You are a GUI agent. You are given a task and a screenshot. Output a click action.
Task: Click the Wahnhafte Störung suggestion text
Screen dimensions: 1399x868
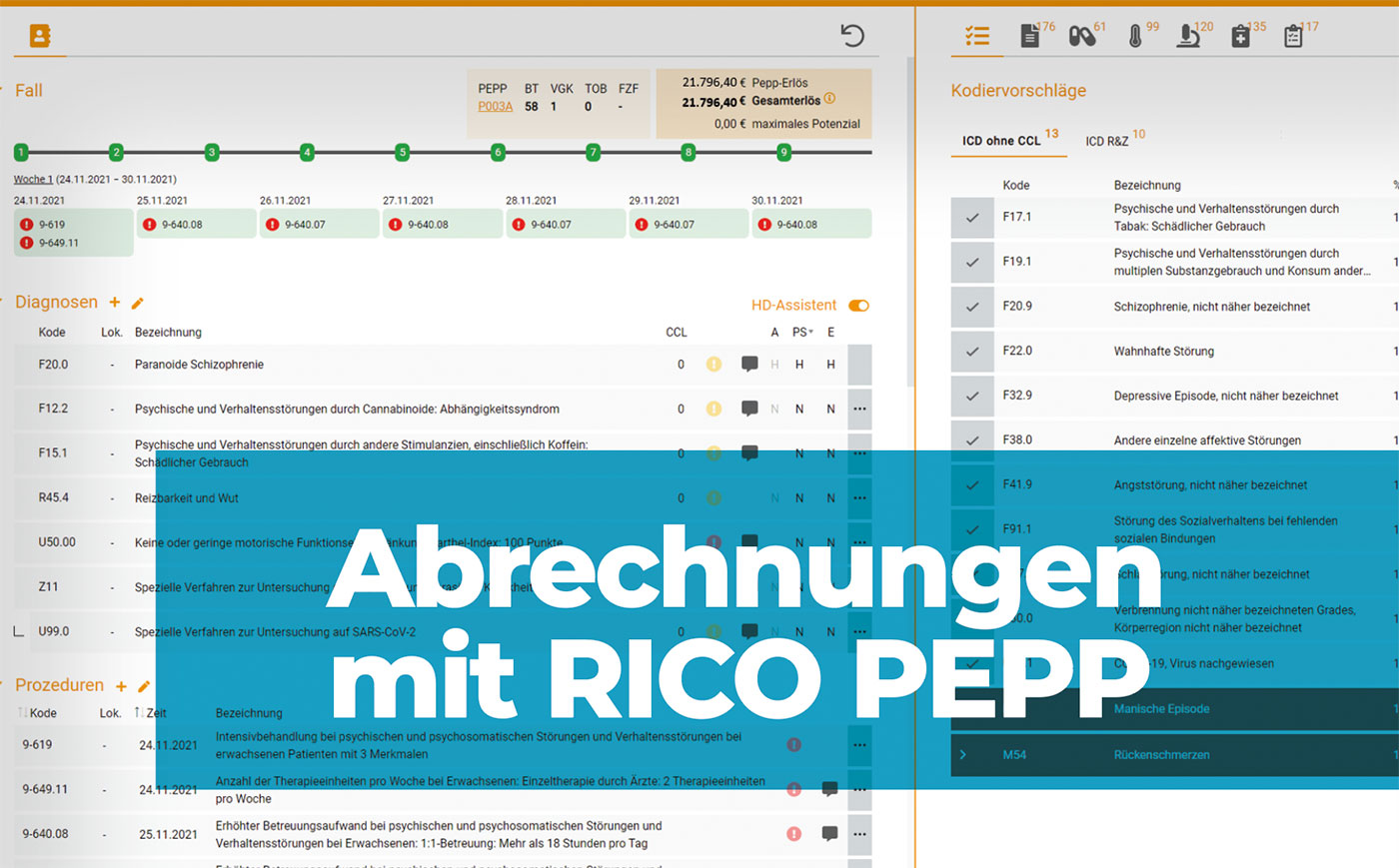[x=1164, y=351]
